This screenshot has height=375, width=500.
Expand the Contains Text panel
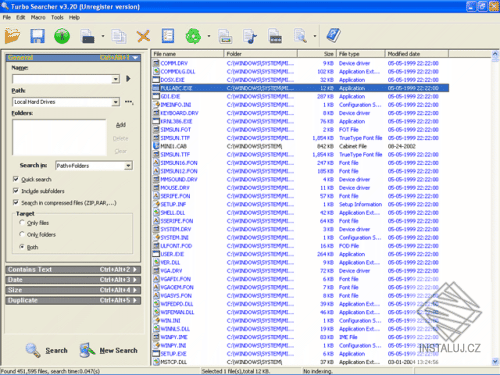click(73, 269)
